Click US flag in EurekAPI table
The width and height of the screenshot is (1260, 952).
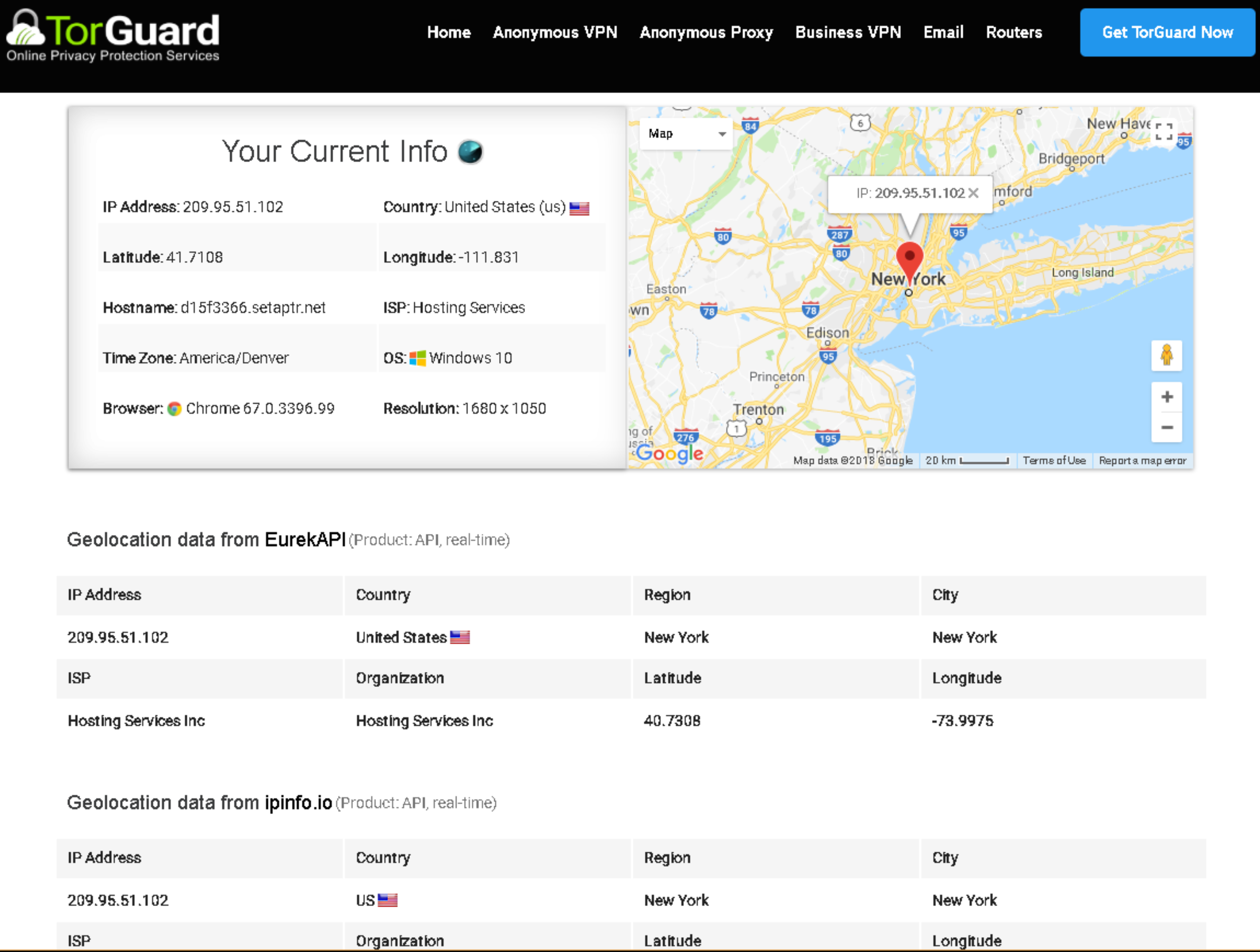460,637
